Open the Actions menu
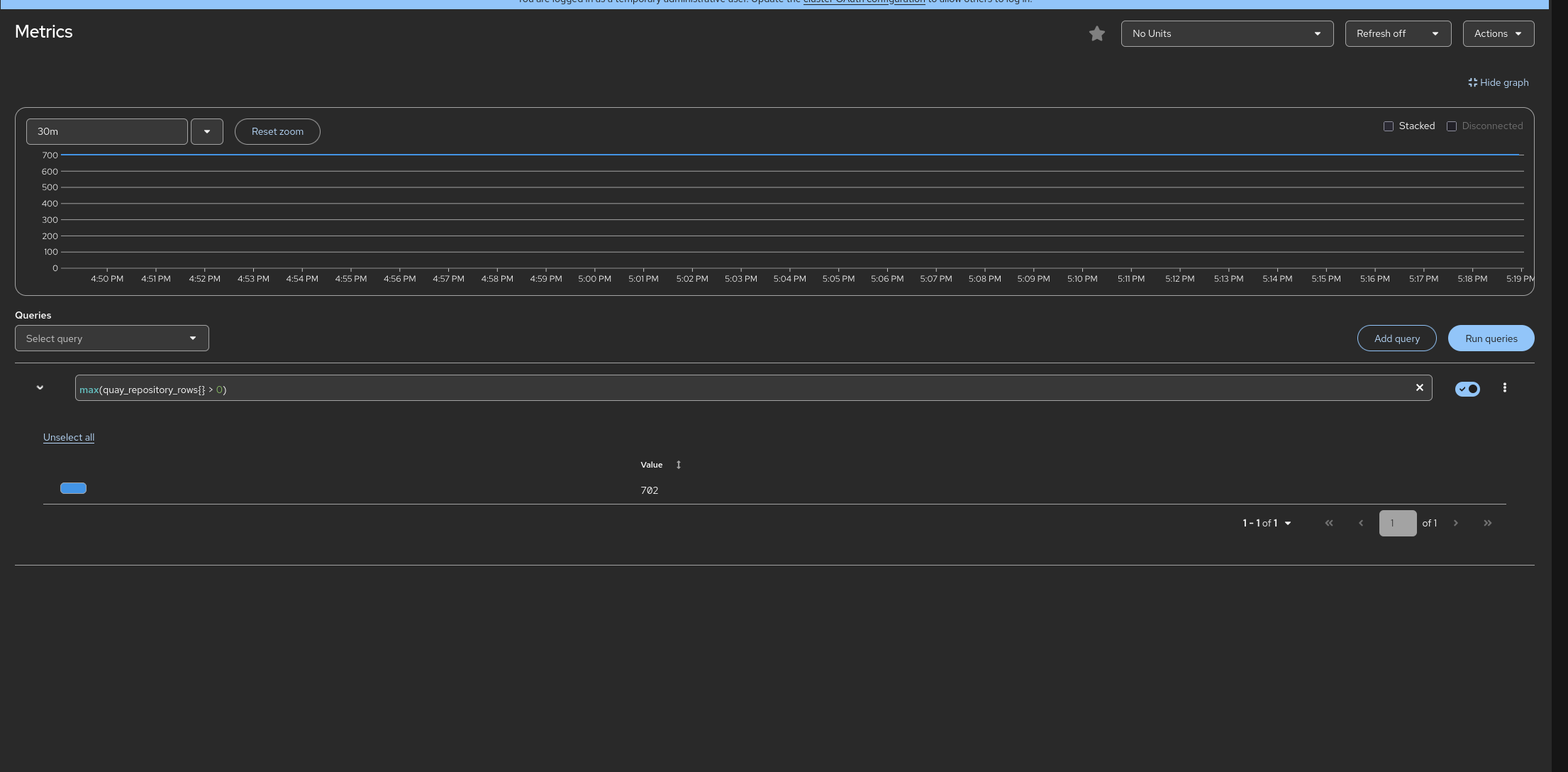 [x=1498, y=33]
